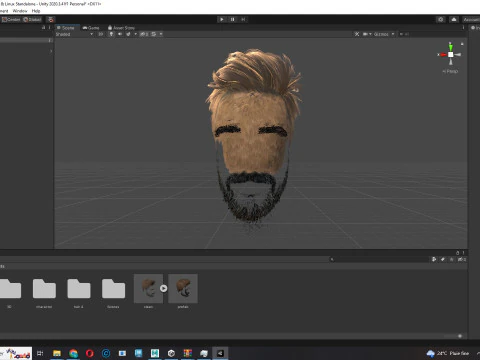Screen dimensions: 480x360
Task: Select the character folder
Action: click(x=44, y=292)
